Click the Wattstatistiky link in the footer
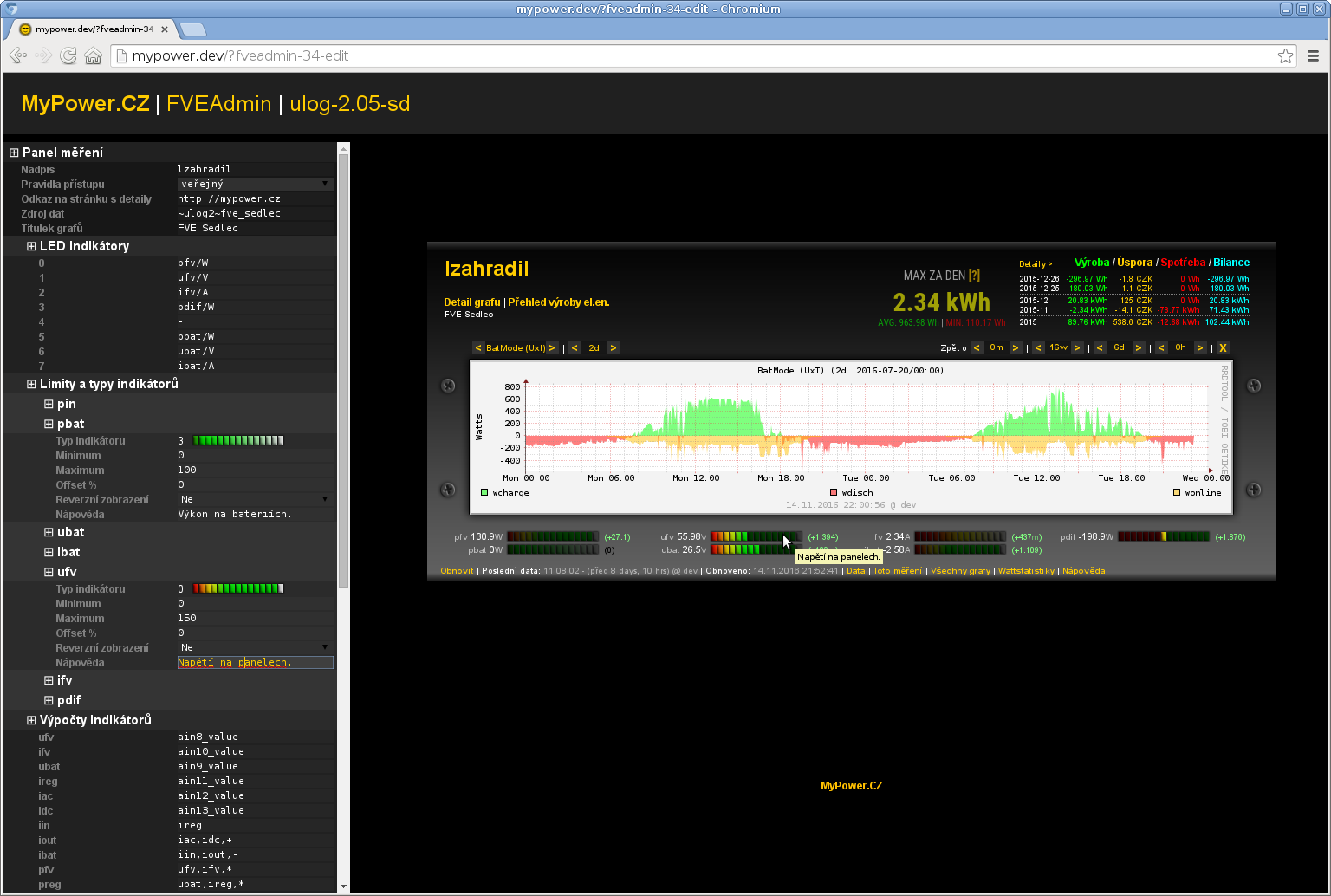This screenshot has width=1331, height=896. click(1026, 571)
